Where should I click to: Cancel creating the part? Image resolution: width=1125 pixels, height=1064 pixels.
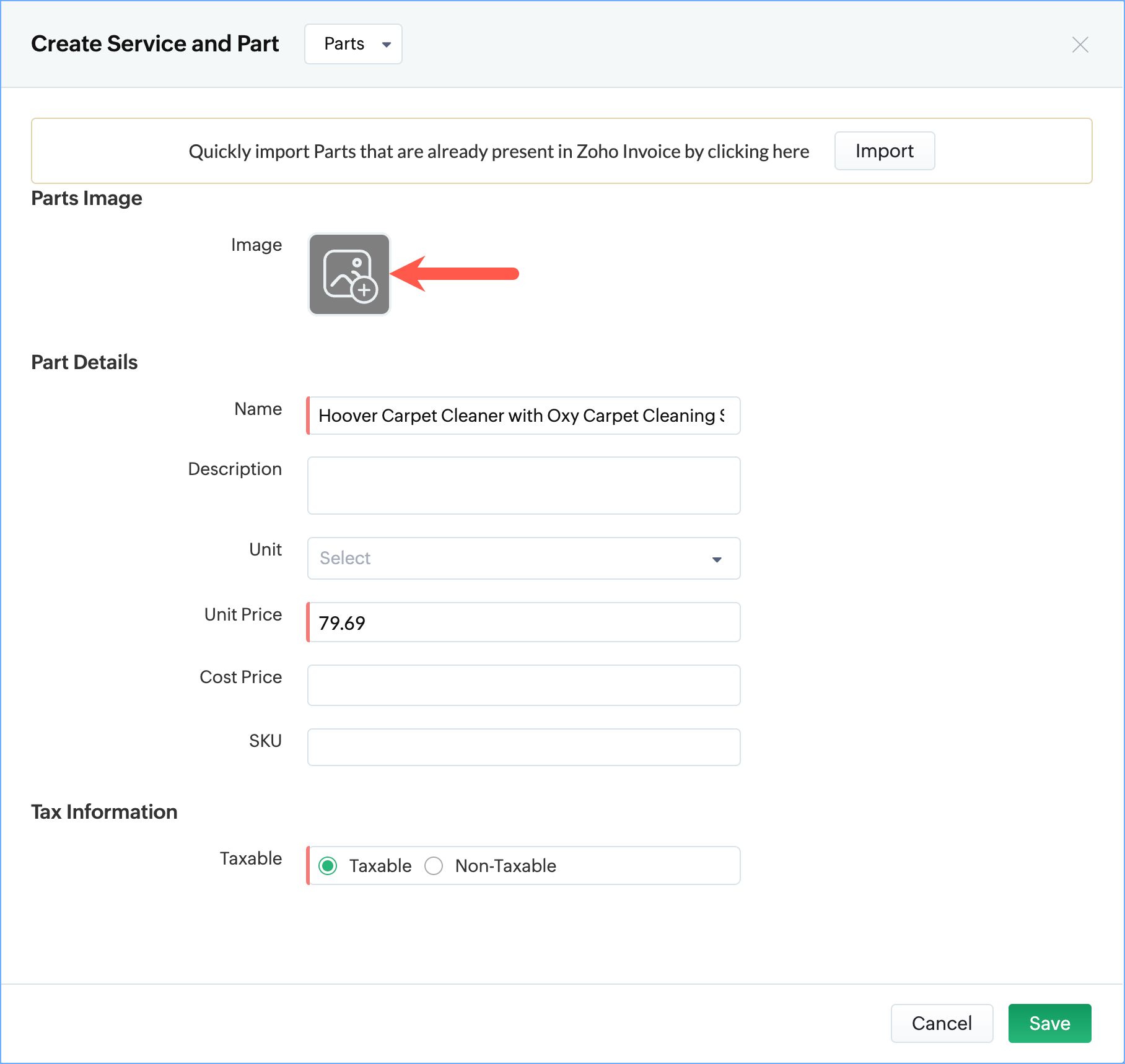941,1023
